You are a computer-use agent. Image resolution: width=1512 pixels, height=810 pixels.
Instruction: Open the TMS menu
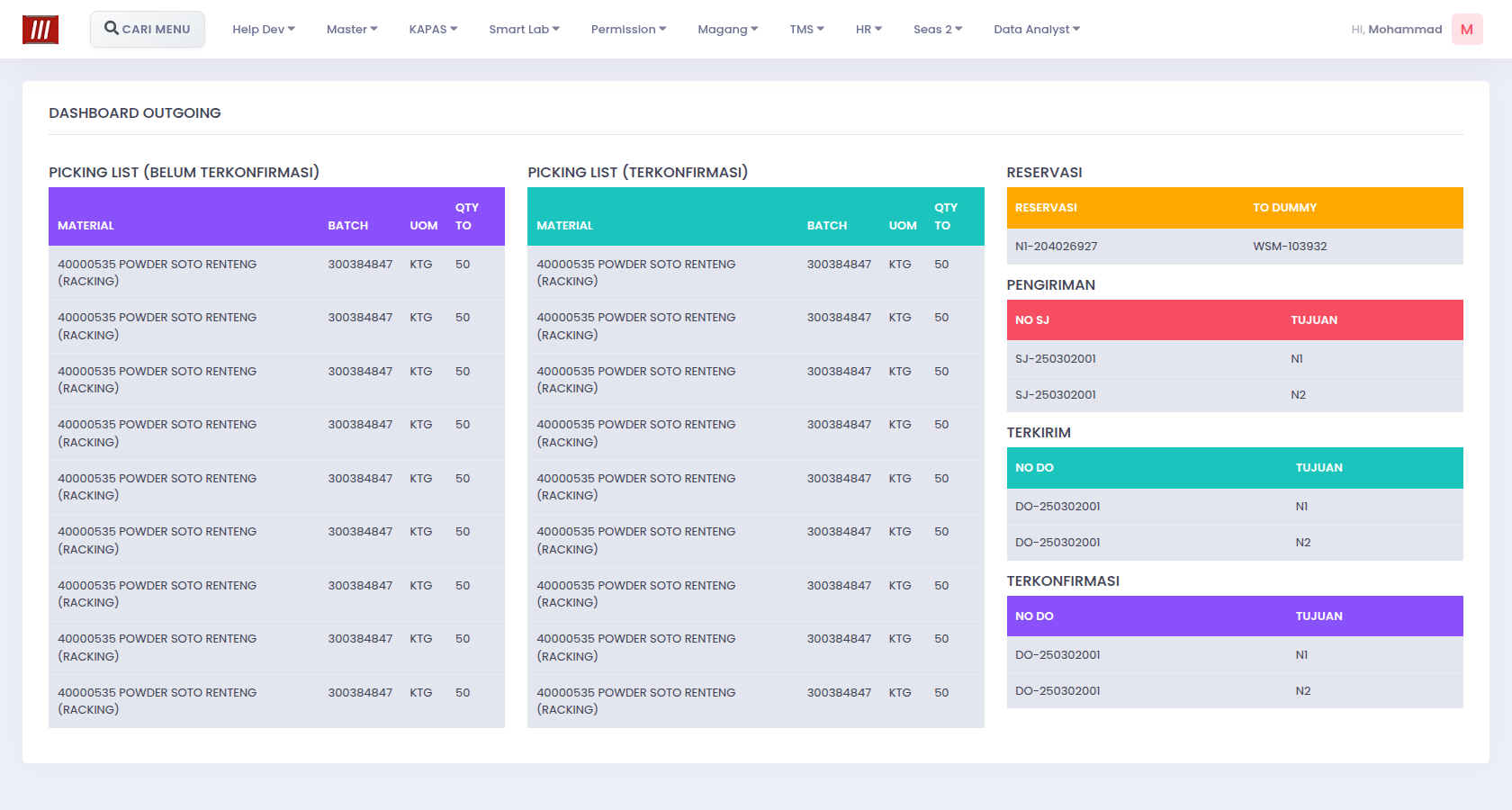click(x=806, y=30)
